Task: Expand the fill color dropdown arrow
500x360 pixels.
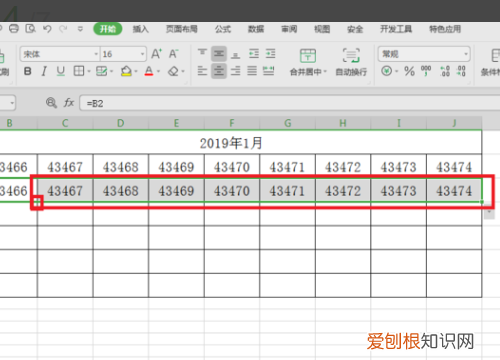Action: pos(136,71)
